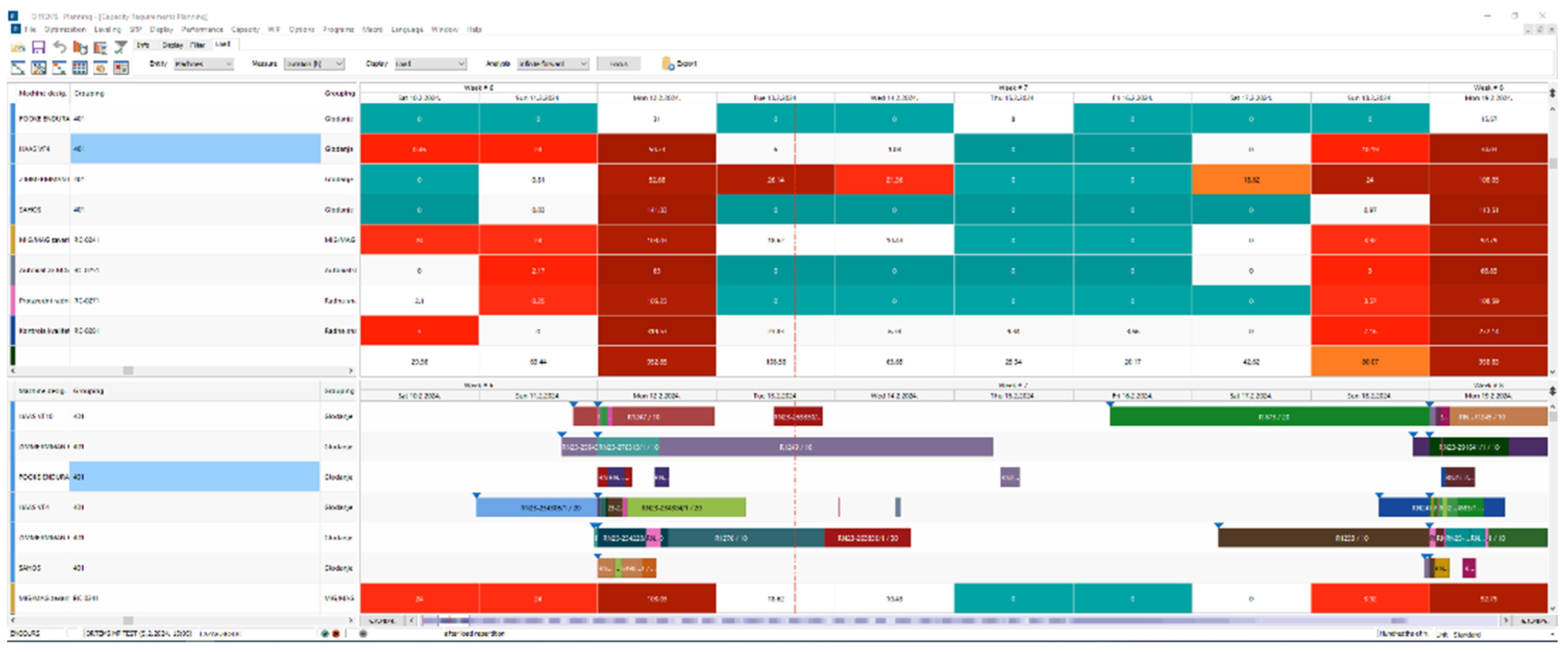
Task: Switch to the Filter tab
Action: coord(197,44)
